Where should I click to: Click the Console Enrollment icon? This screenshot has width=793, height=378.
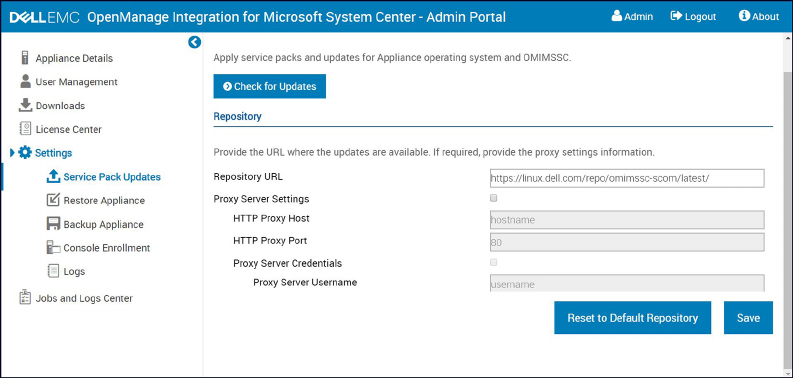53,248
